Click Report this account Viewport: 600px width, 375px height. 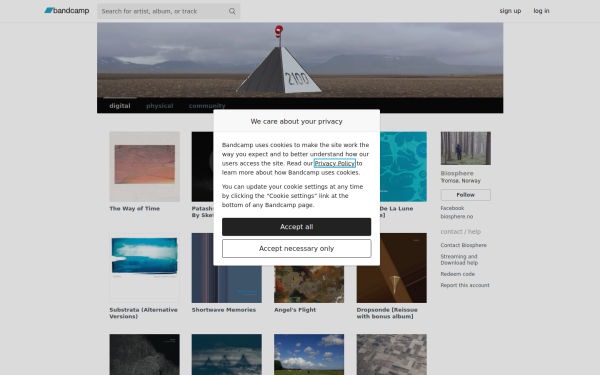[x=465, y=285]
